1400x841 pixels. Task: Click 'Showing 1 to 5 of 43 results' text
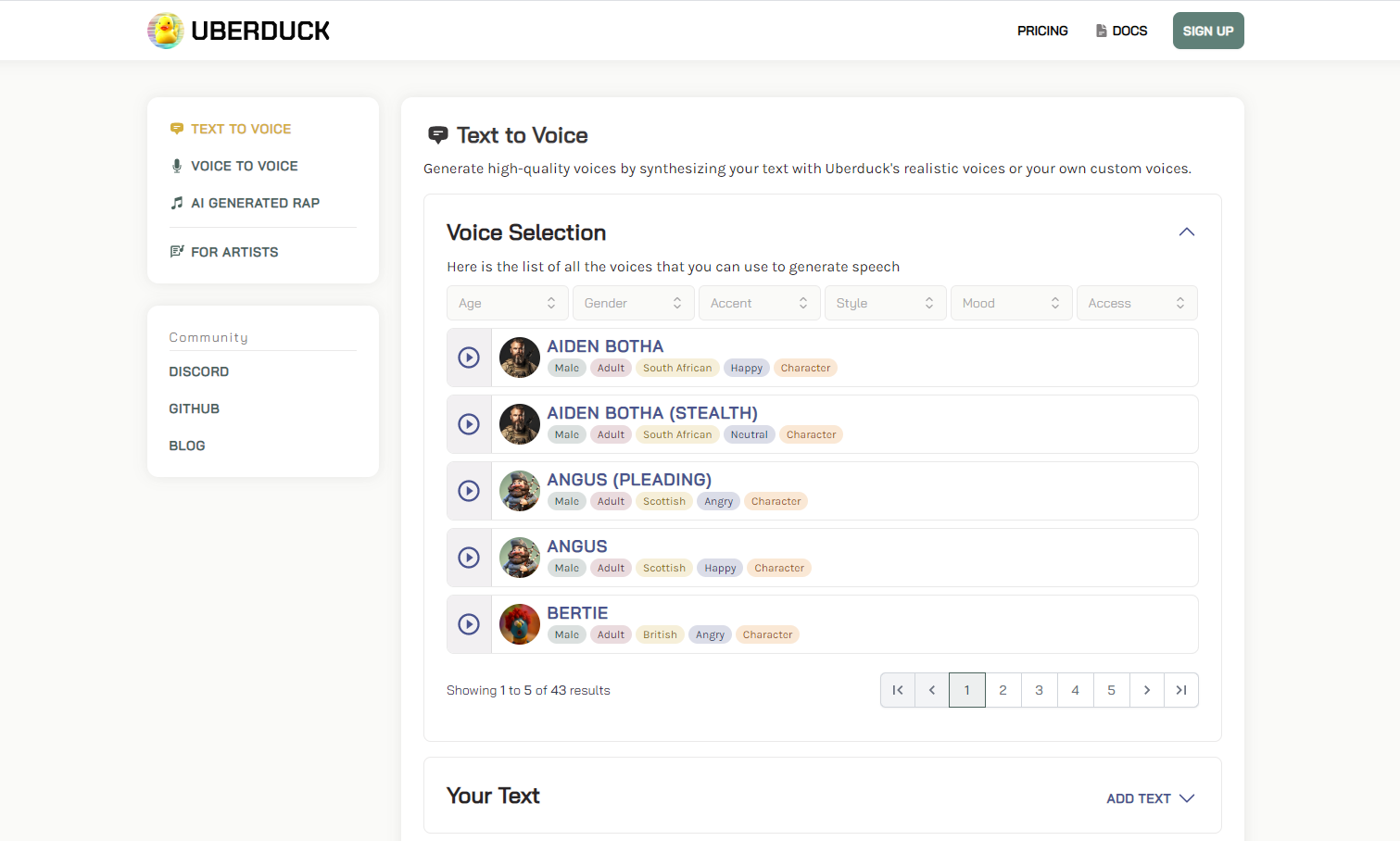click(x=528, y=690)
